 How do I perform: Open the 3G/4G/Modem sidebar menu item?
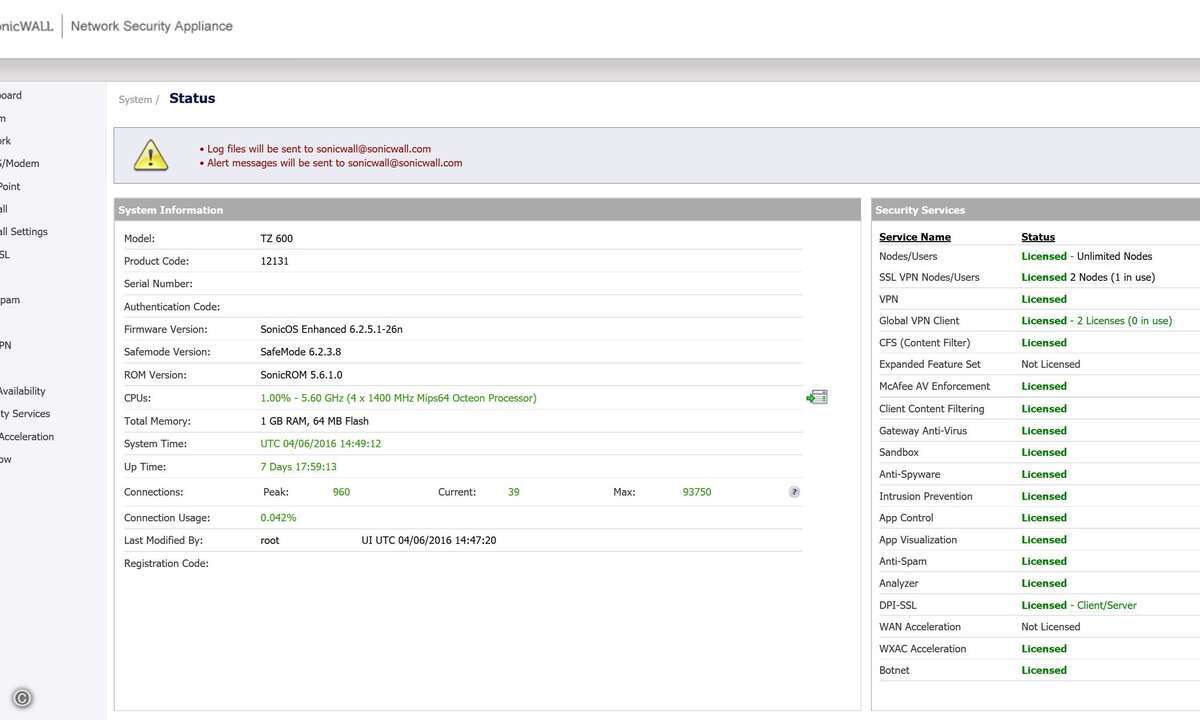point(20,164)
